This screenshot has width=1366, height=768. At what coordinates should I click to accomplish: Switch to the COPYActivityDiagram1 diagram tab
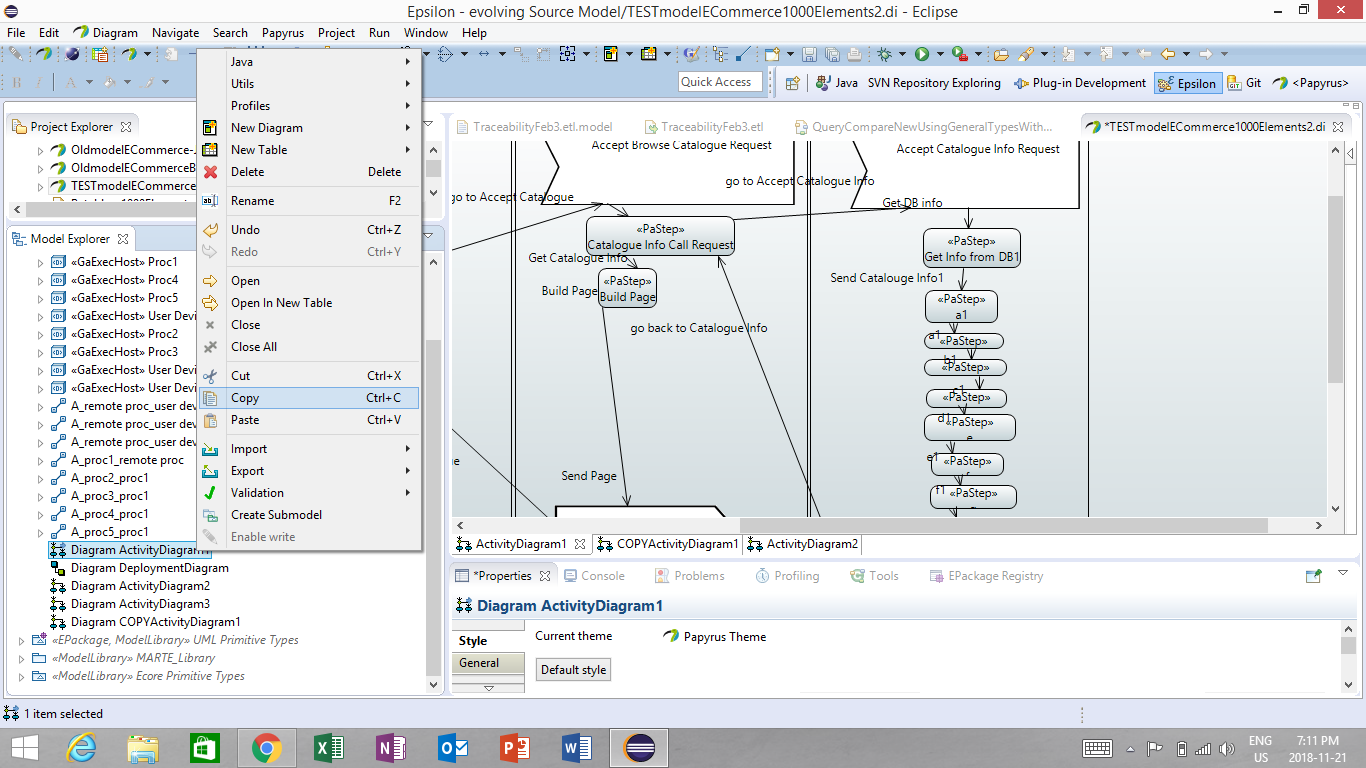pos(668,544)
